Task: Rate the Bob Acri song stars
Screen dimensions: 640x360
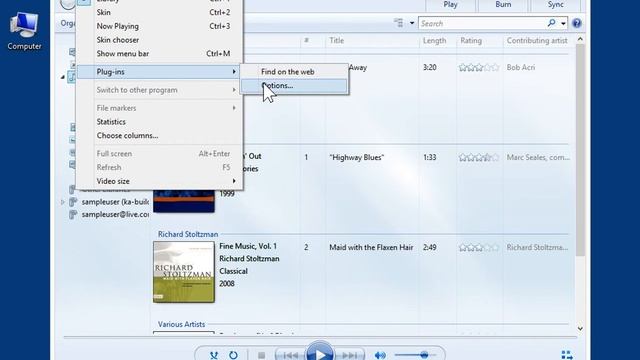Action: (x=479, y=68)
